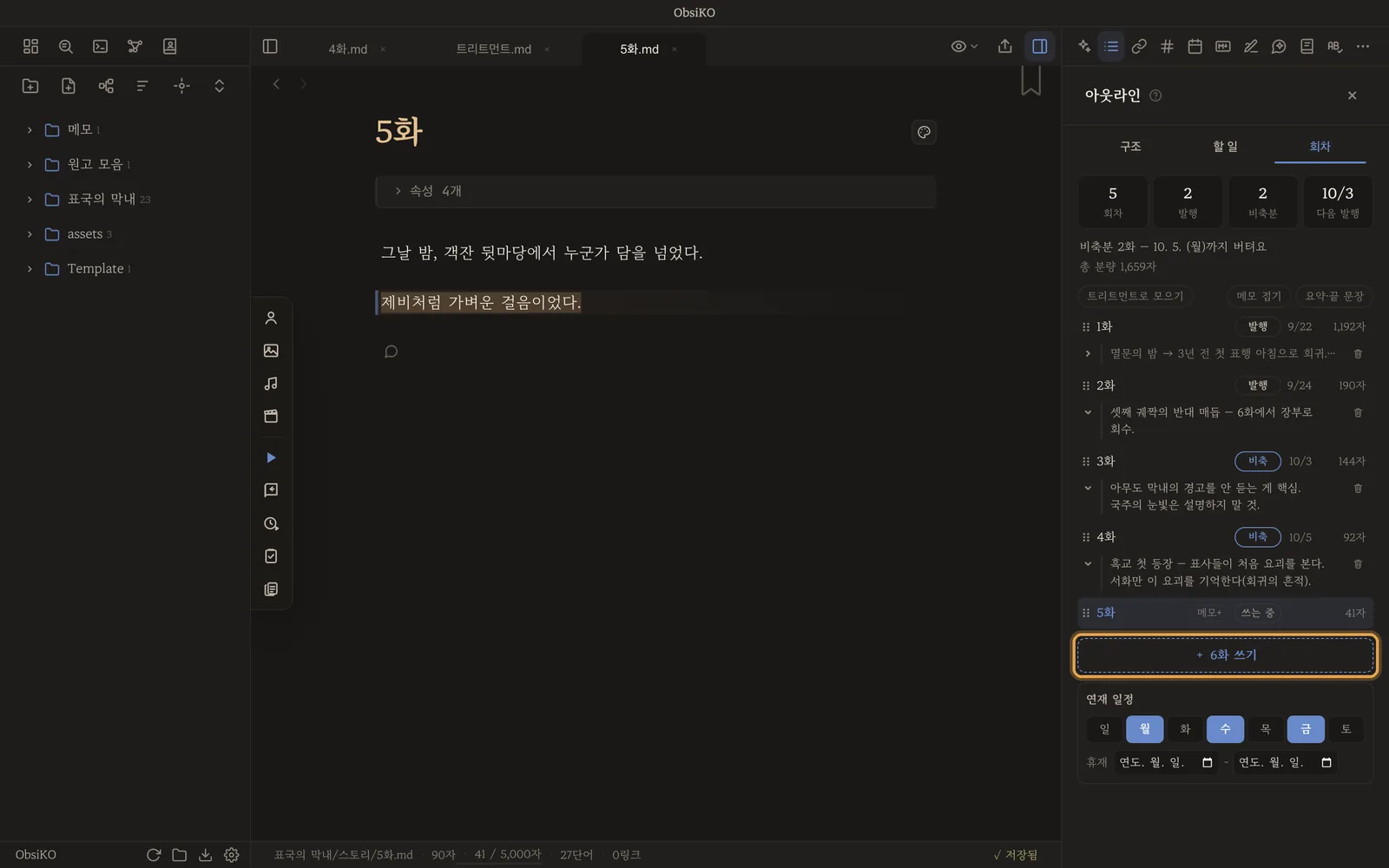Click the 메모 접기 button
The image size is (1389, 868).
[1258, 296]
